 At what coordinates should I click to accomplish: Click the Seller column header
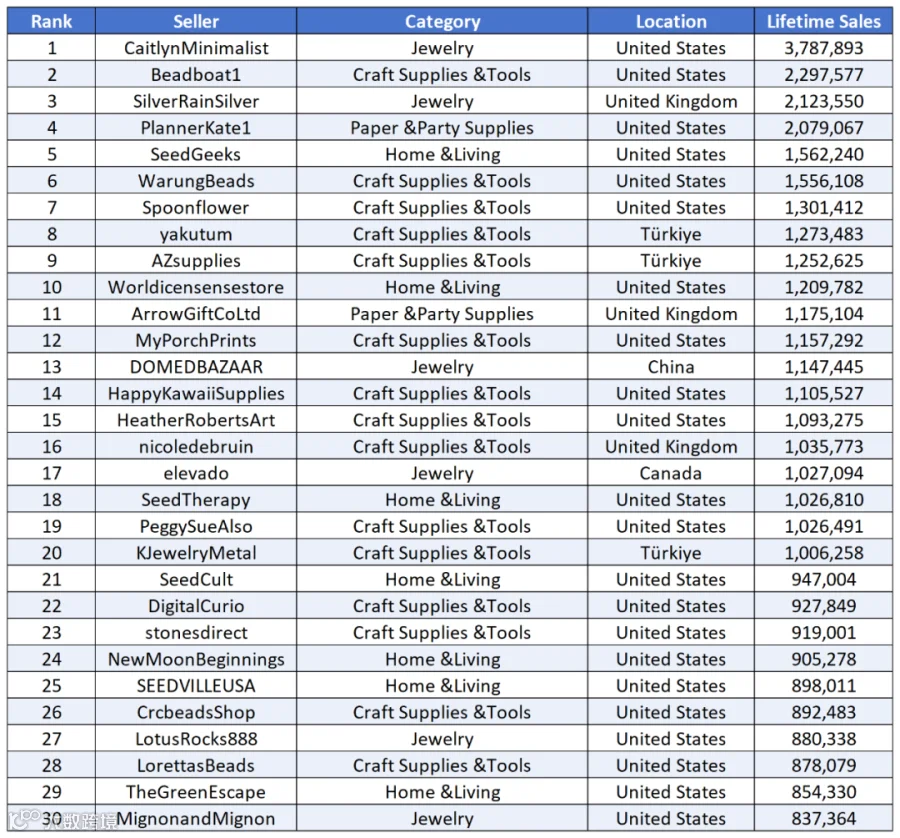point(196,21)
